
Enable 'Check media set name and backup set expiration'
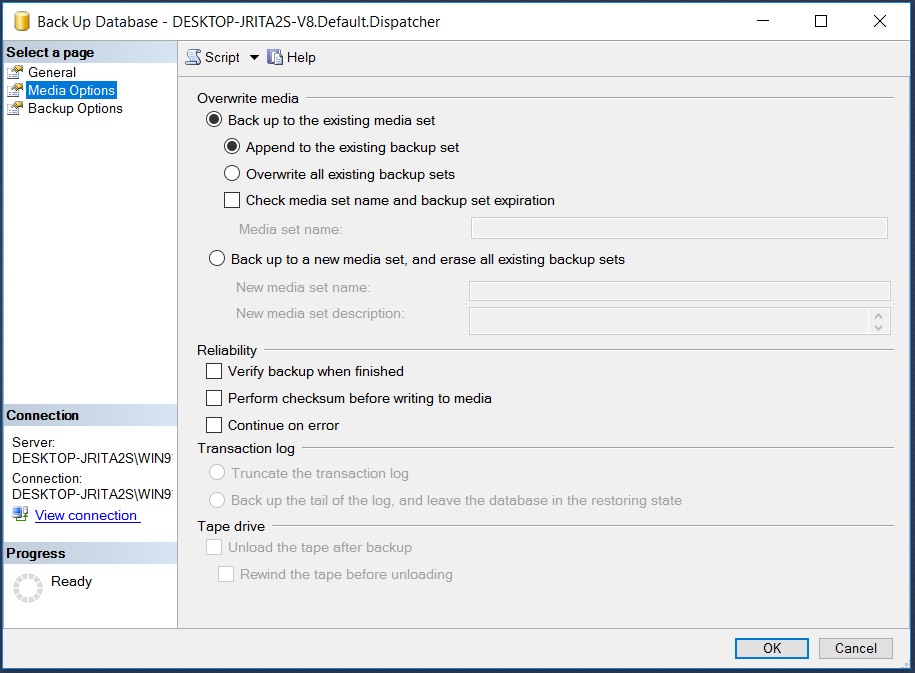point(232,200)
